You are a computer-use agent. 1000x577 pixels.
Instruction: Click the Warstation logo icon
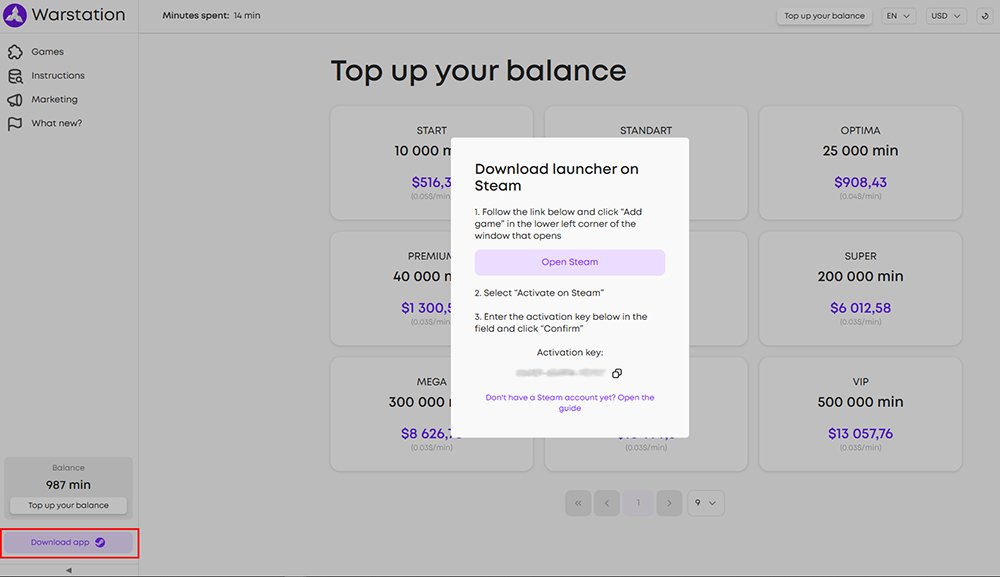(x=15, y=15)
